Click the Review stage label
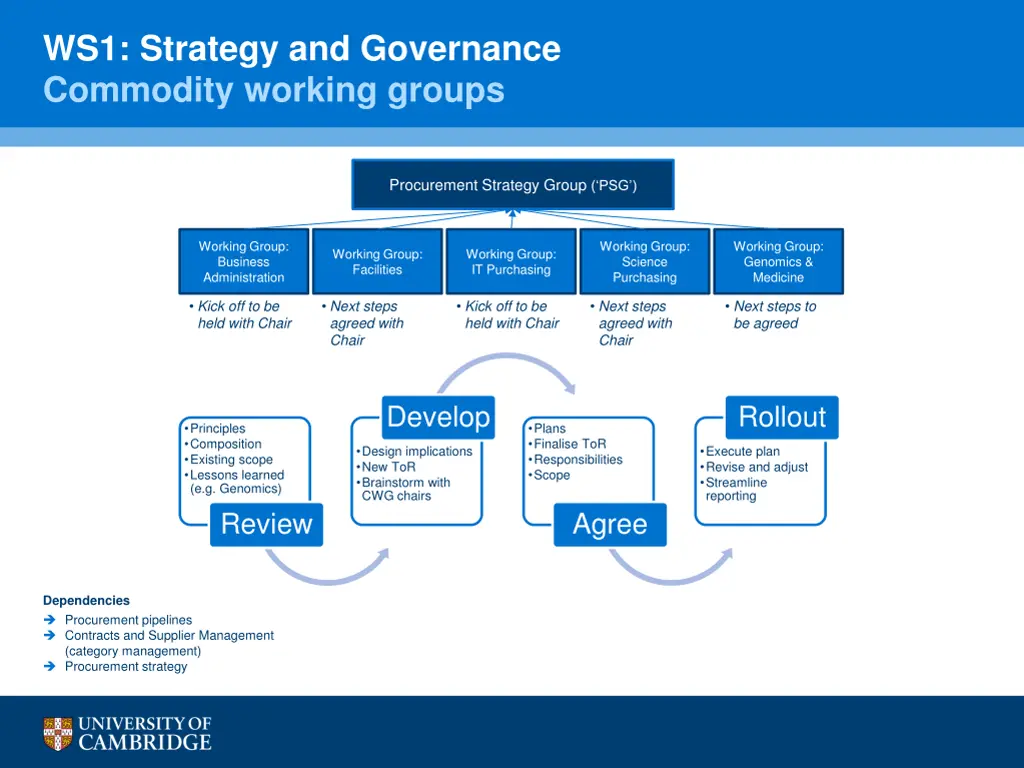The width and height of the screenshot is (1024, 768). pyautogui.click(x=266, y=524)
